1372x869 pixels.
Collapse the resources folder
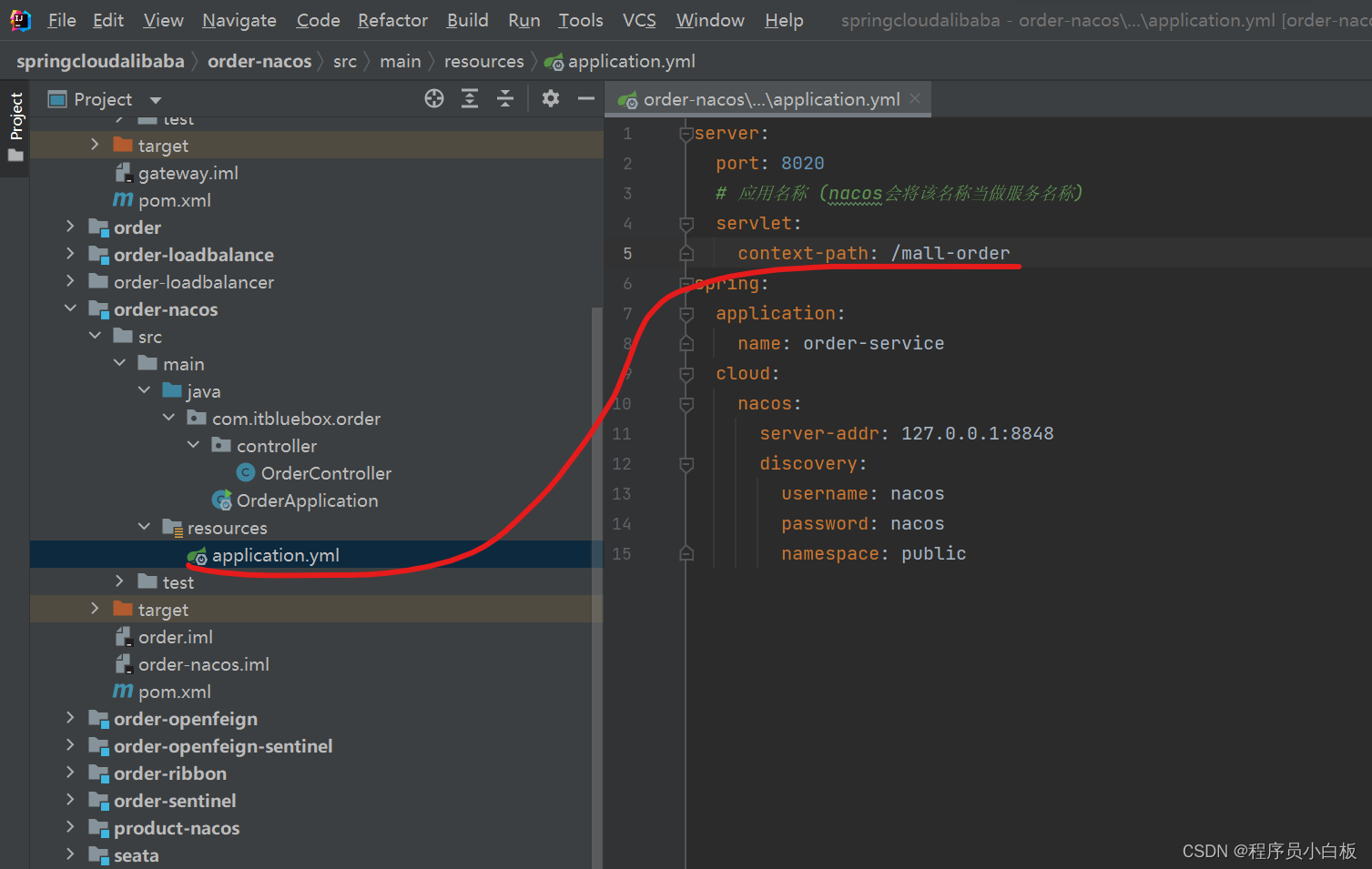144,527
